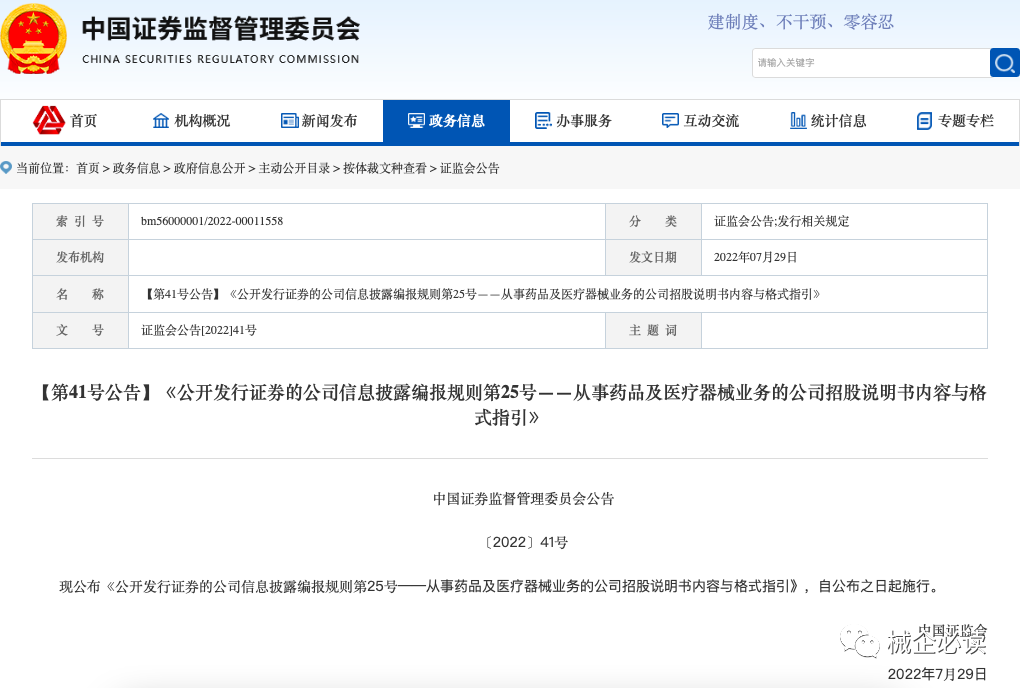
Task: Click the 〔2022〕41号 line
Action: pos(526,542)
